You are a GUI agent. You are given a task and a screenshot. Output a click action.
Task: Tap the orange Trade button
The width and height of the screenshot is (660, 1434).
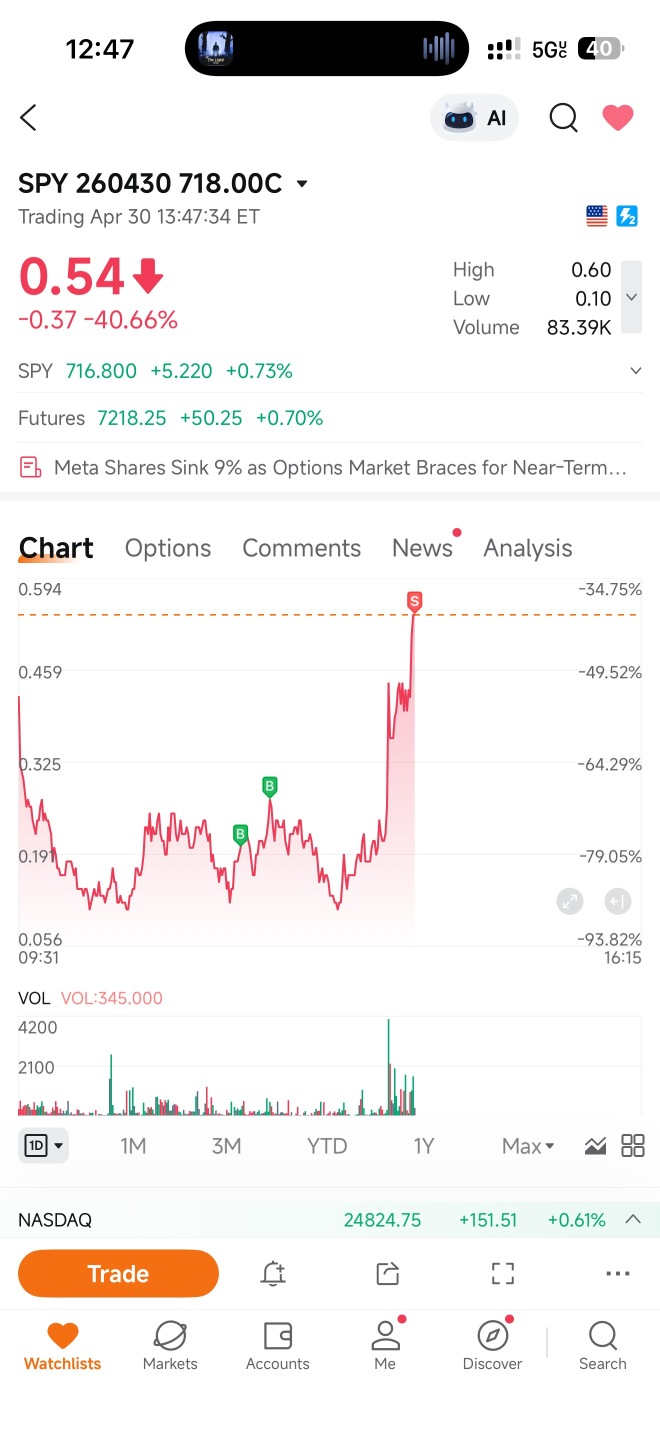coord(118,1273)
